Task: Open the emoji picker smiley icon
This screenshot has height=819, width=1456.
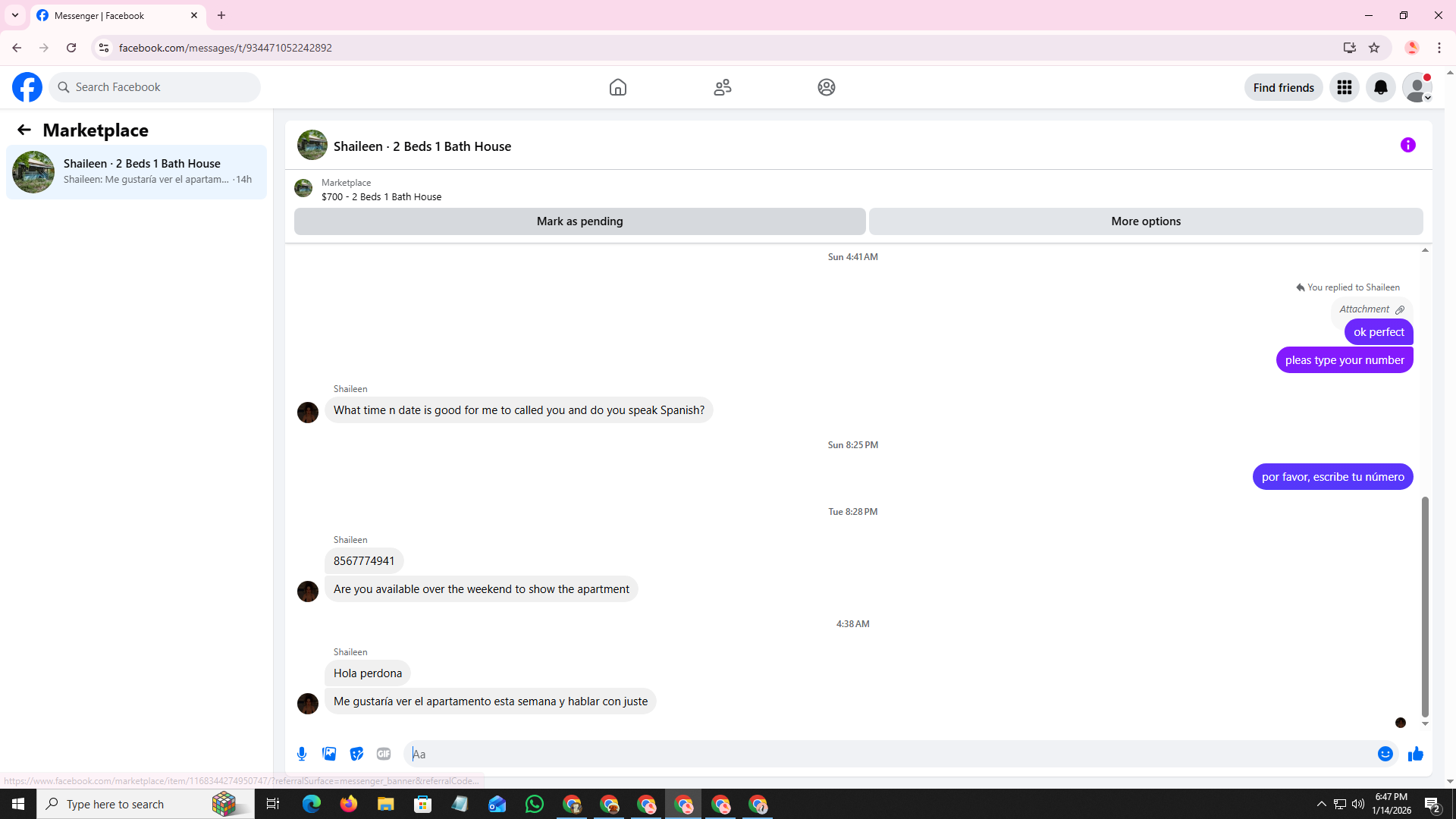Action: [x=1385, y=754]
